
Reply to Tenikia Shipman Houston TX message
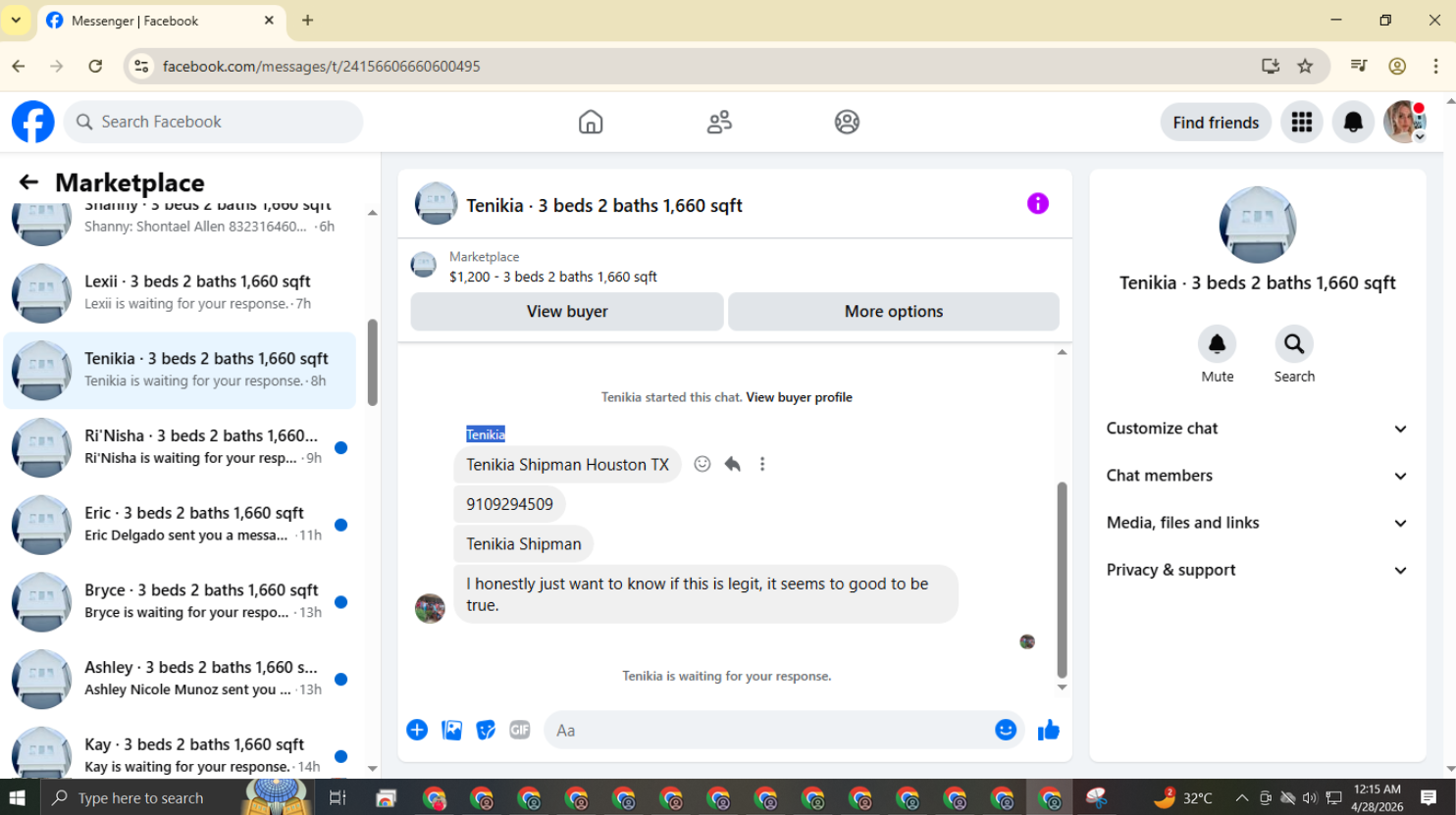[x=732, y=464]
